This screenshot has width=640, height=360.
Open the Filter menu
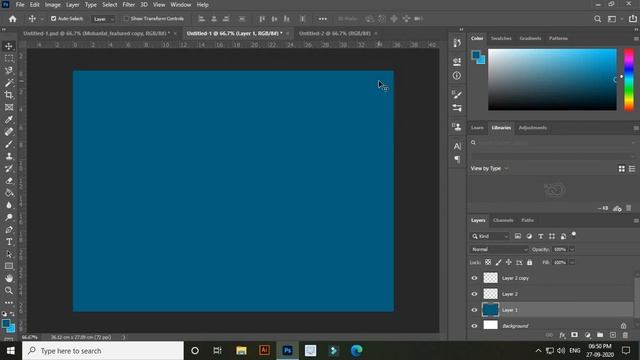(129, 5)
